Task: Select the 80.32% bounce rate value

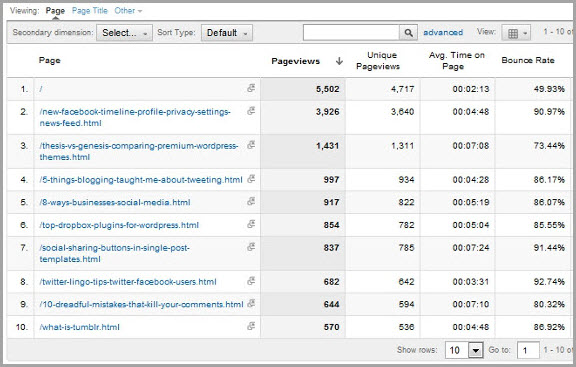Action: (x=549, y=305)
